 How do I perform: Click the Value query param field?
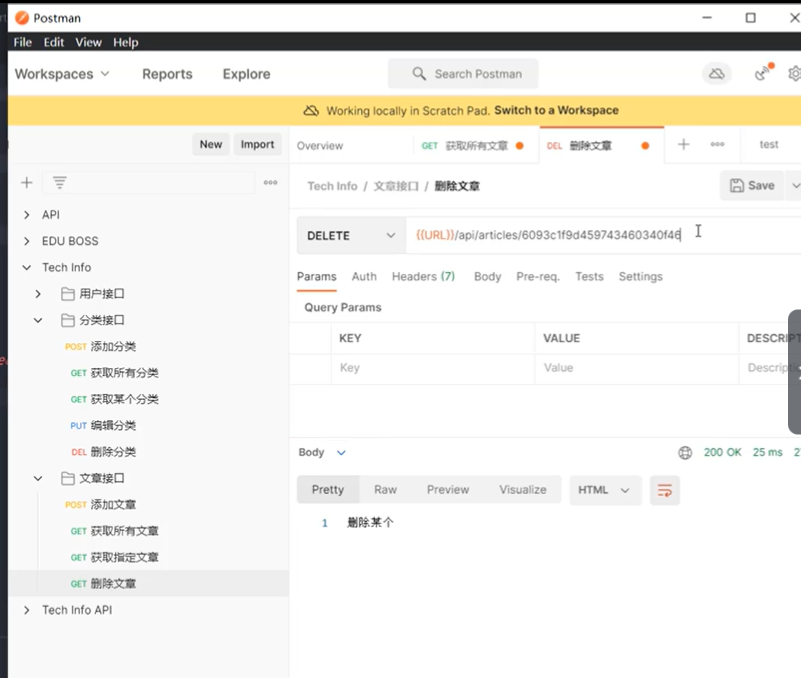point(637,368)
